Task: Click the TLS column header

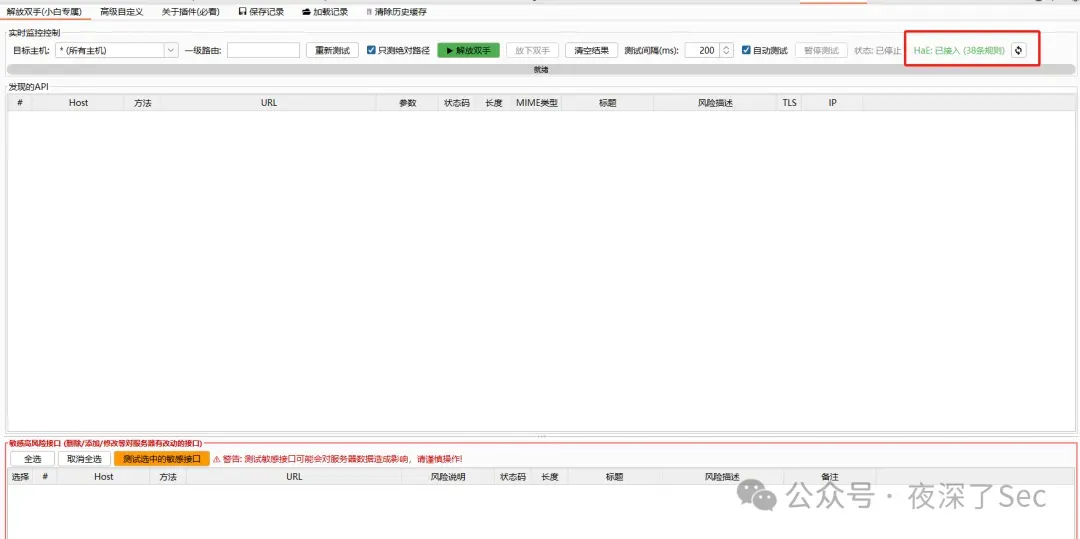Action: click(789, 103)
